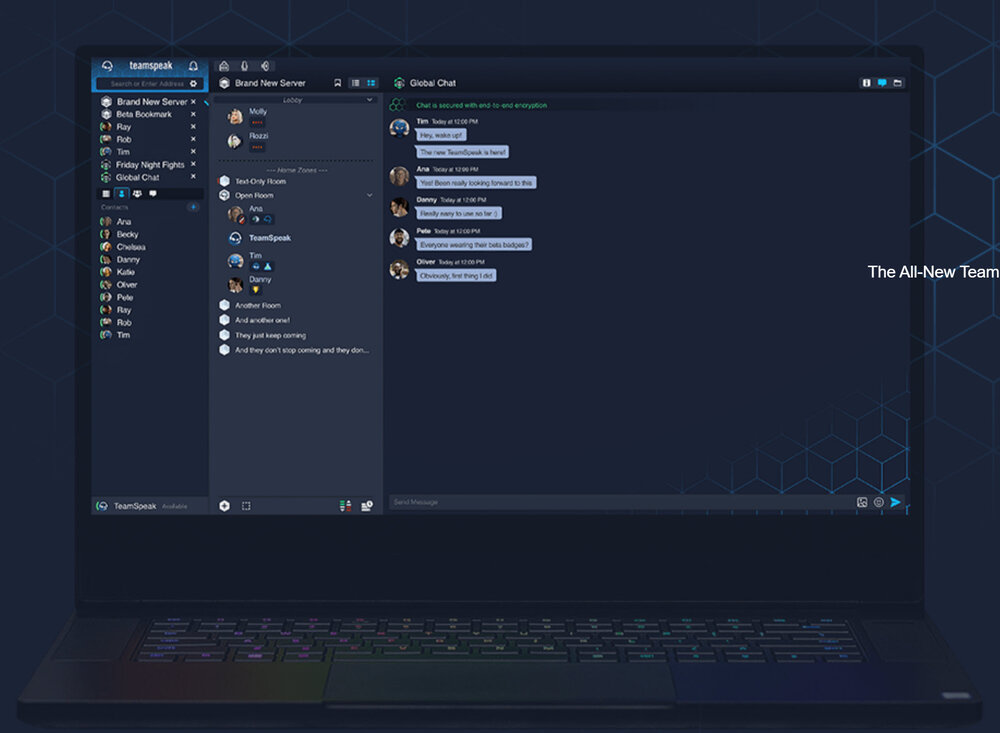The height and width of the screenshot is (733, 1000).
Task: Send the message with arrow icon
Action: pyautogui.click(x=895, y=502)
